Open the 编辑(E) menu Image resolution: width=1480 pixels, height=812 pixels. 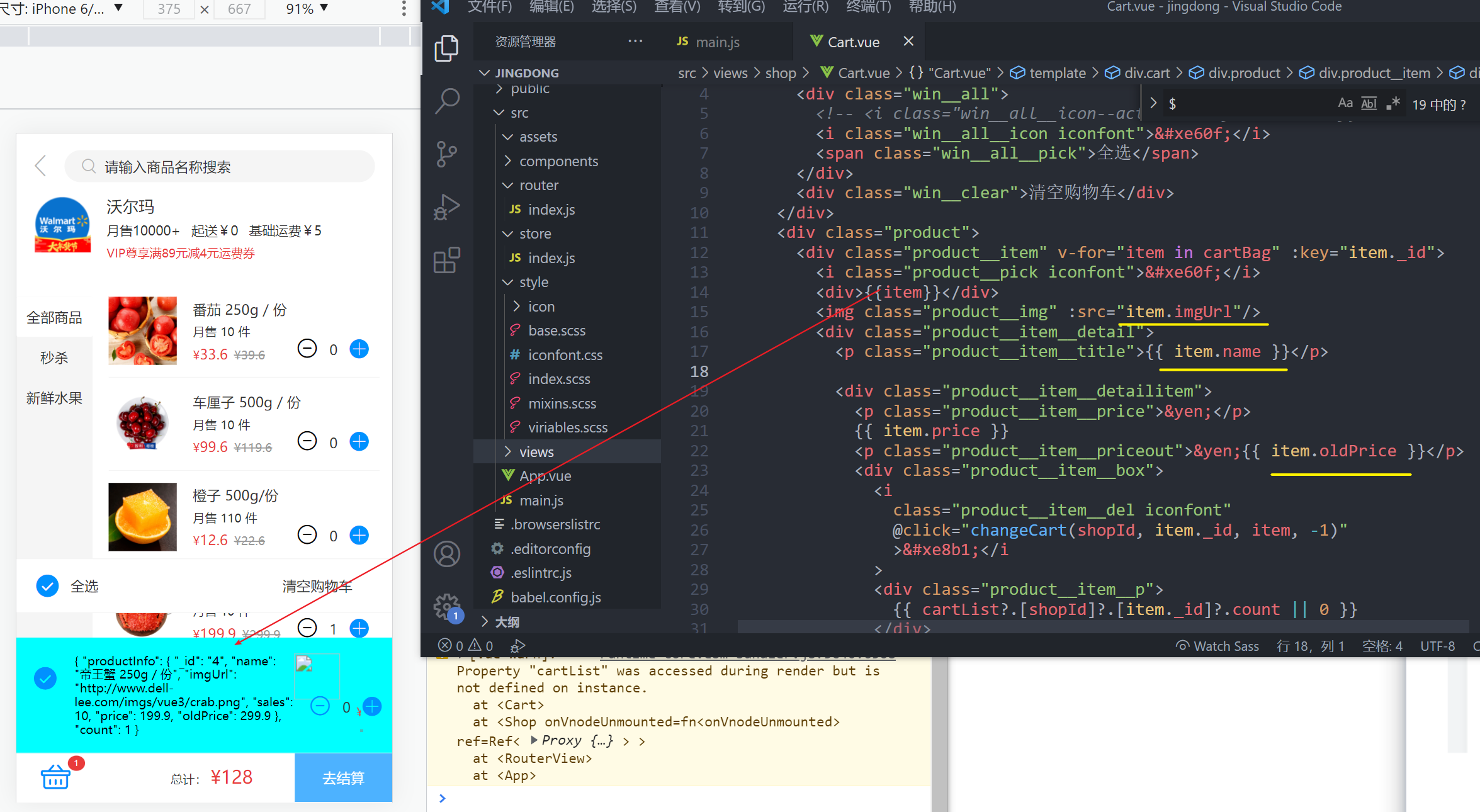(x=551, y=7)
